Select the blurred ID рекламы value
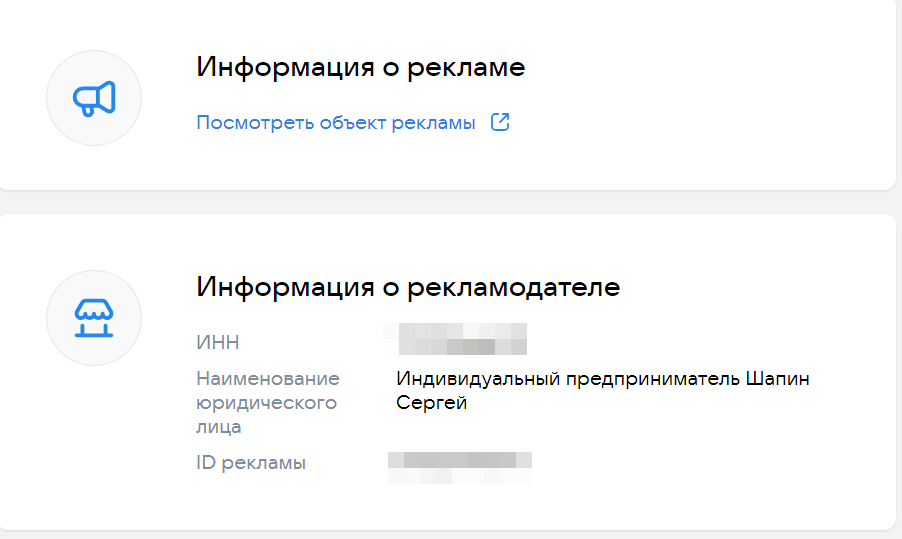 pyautogui.click(x=460, y=464)
